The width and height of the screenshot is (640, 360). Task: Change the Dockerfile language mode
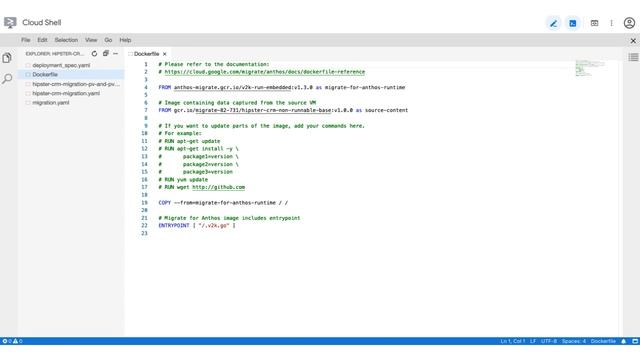coord(603,341)
